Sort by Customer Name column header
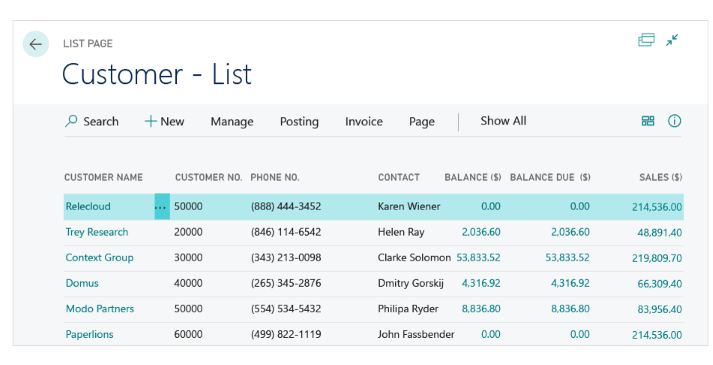Image resolution: width=713 pixels, height=365 pixels. click(103, 177)
